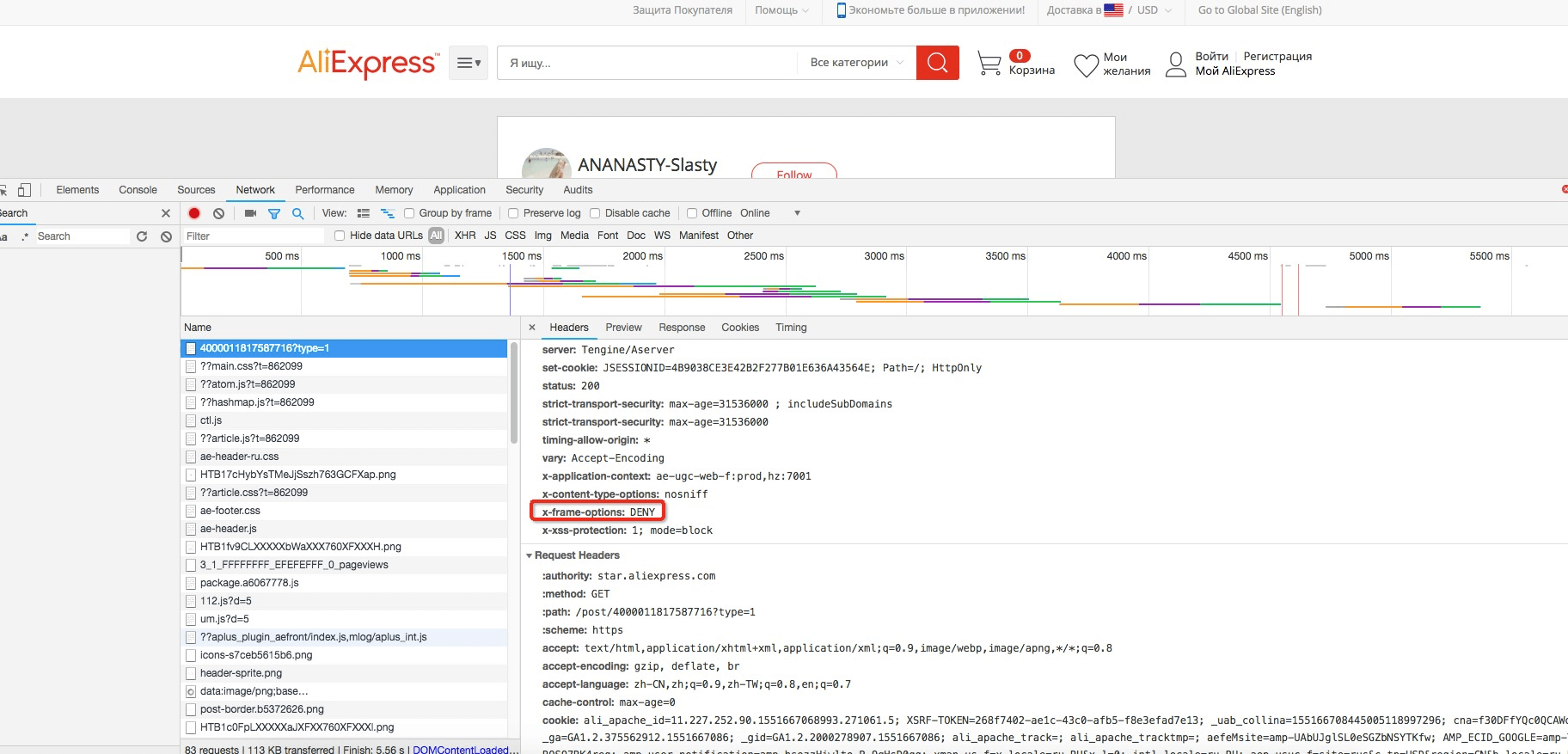This screenshot has width=1568, height=754.
Task: Enable the Preserve log checkbox
Action: 513,213
